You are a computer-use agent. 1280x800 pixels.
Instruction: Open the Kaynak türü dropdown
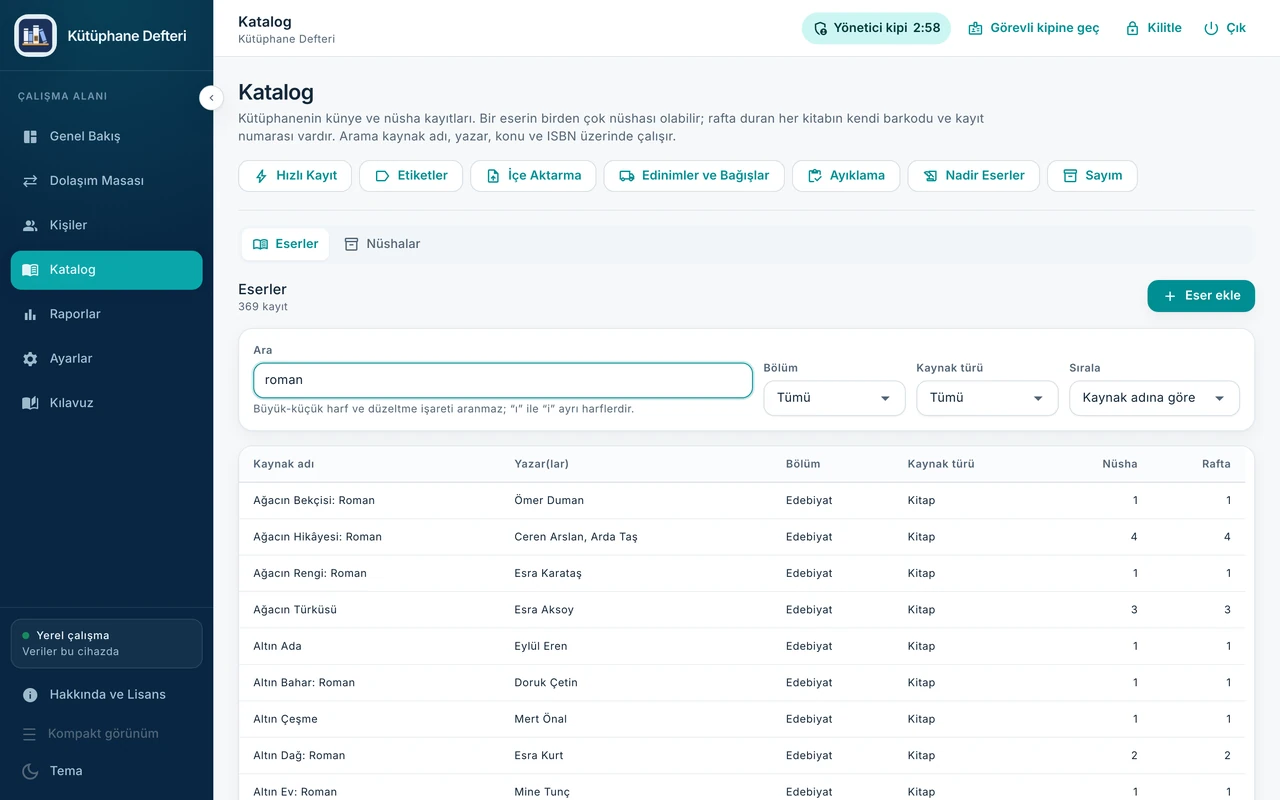point(987,398)
